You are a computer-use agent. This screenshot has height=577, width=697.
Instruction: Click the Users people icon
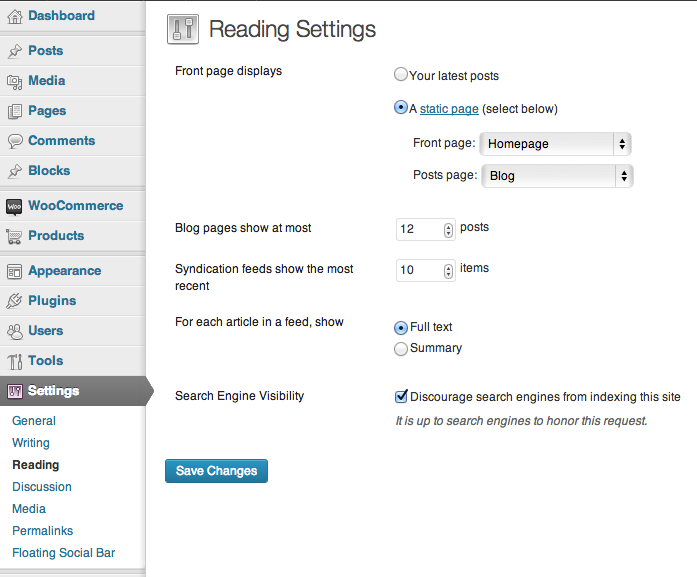pyautogui.click(x=15, y=331)
